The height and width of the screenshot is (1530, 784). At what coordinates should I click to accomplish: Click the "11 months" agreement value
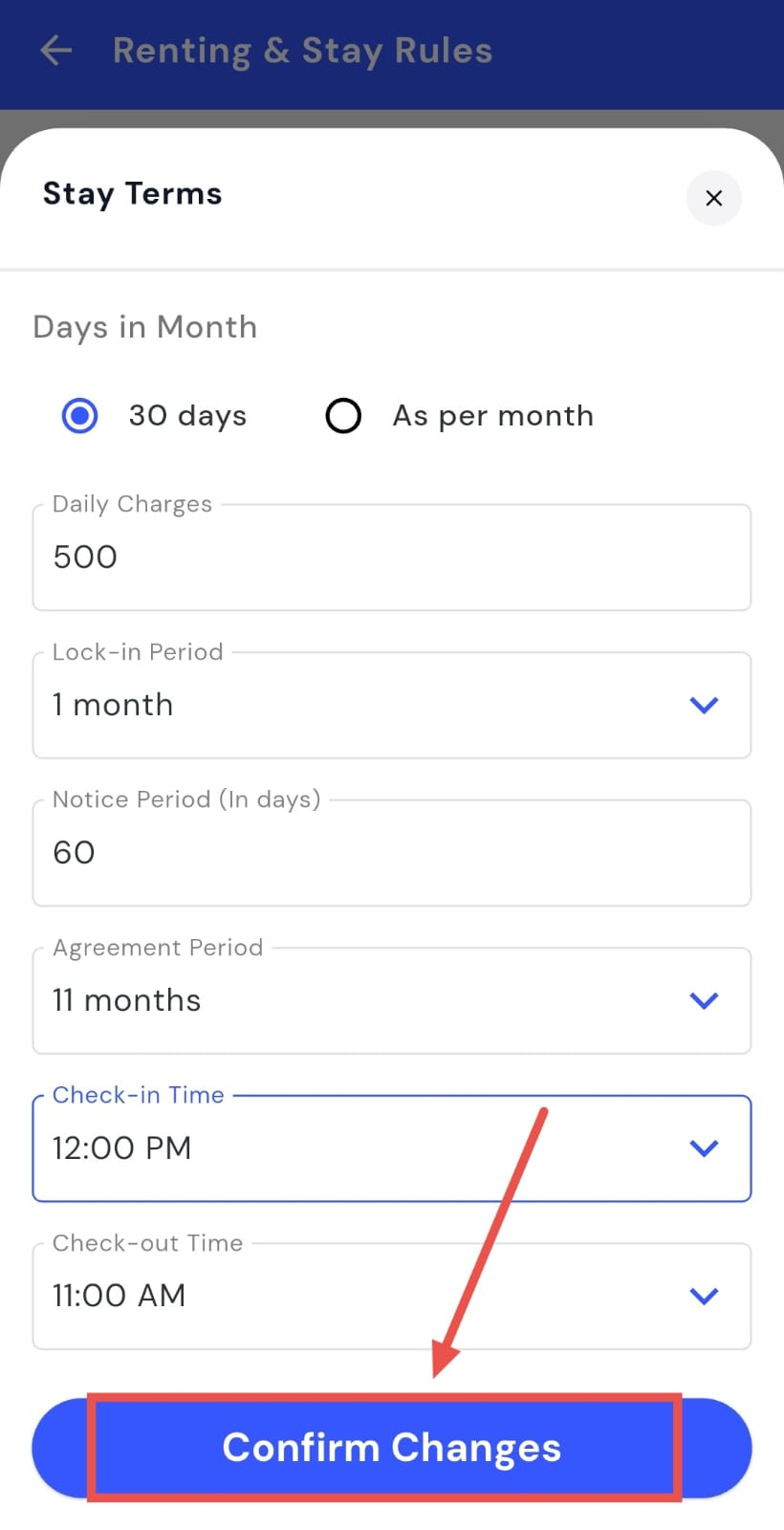[127, 1001]
